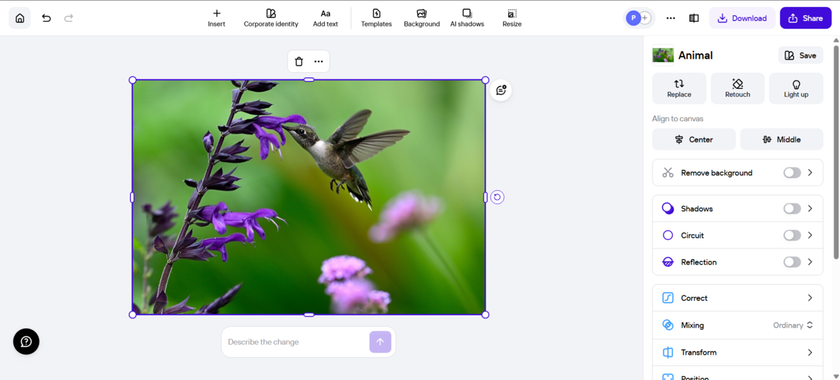Click the Describe the change input field
The height and width of the screenshot is (380, 840).
coord(296,342)
